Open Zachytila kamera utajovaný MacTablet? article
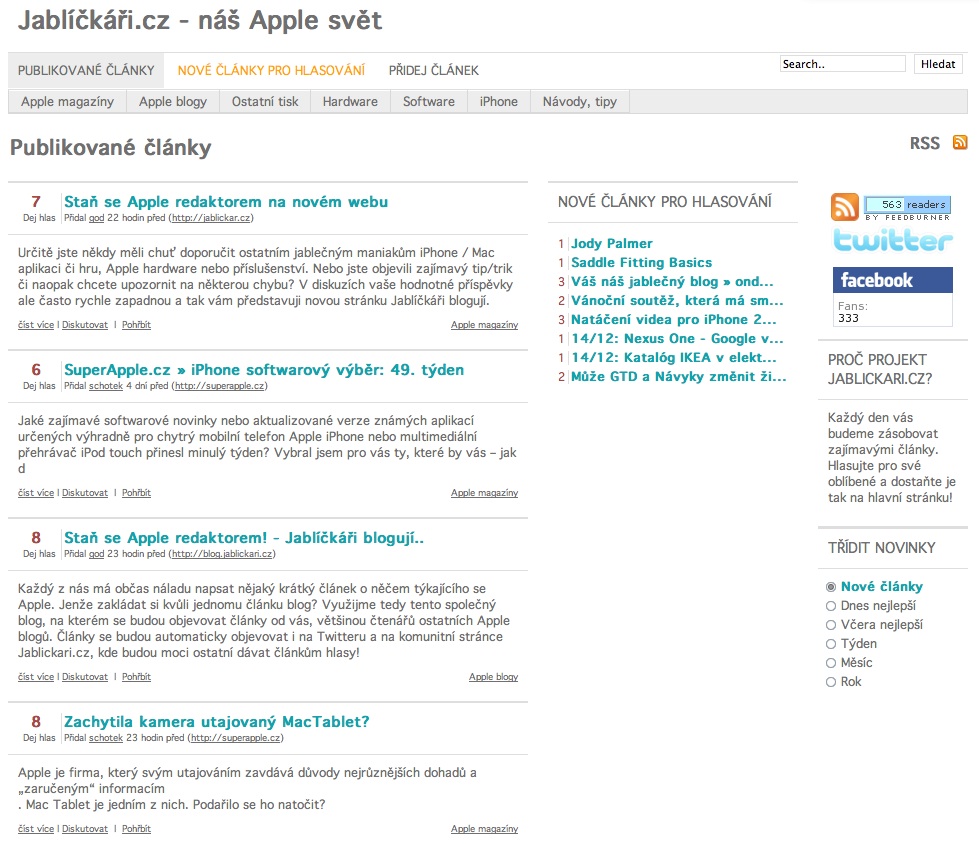 pyautogui.click(x=217, y=722)
